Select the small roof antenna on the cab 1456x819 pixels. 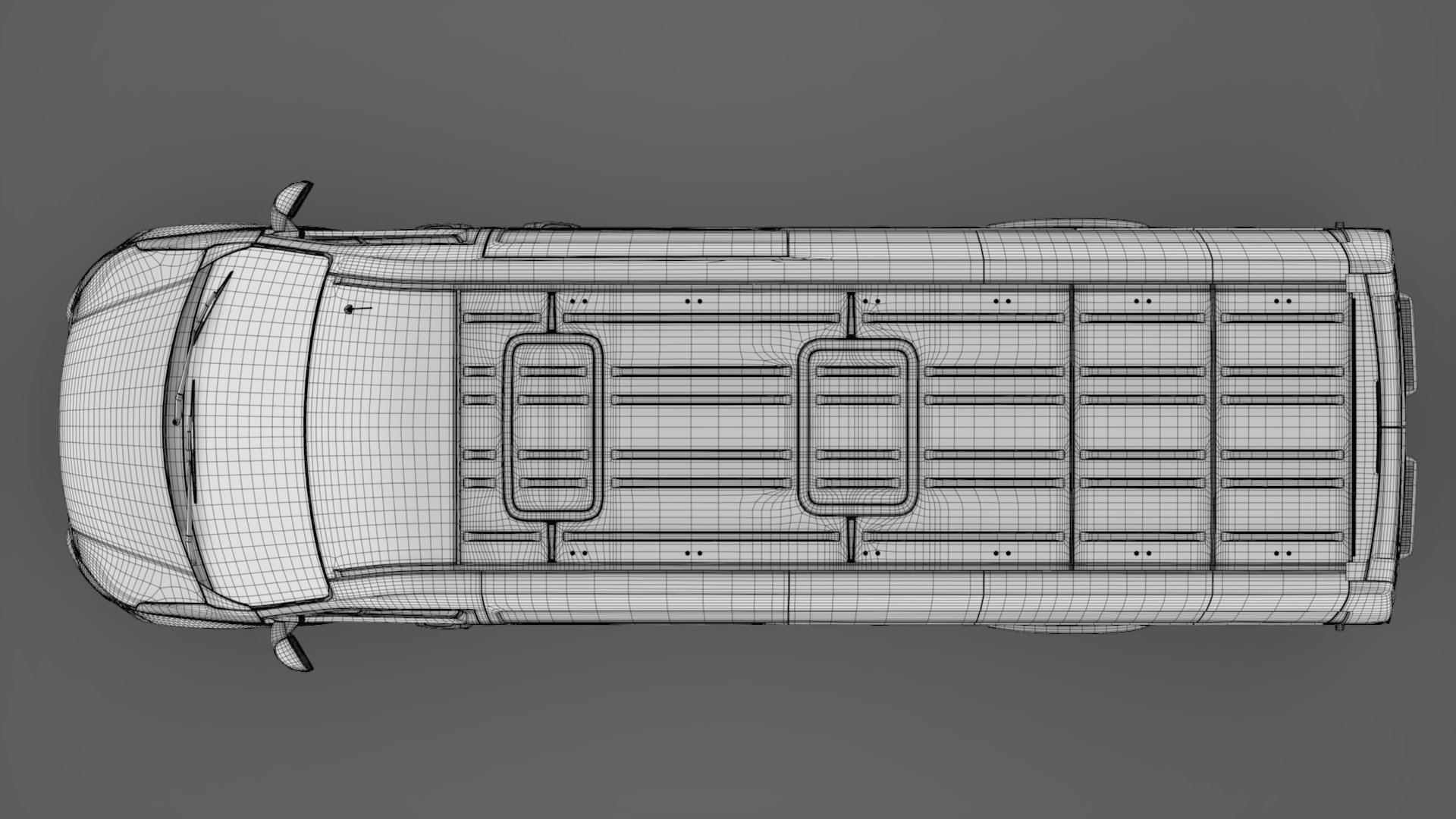pos(350,309)
